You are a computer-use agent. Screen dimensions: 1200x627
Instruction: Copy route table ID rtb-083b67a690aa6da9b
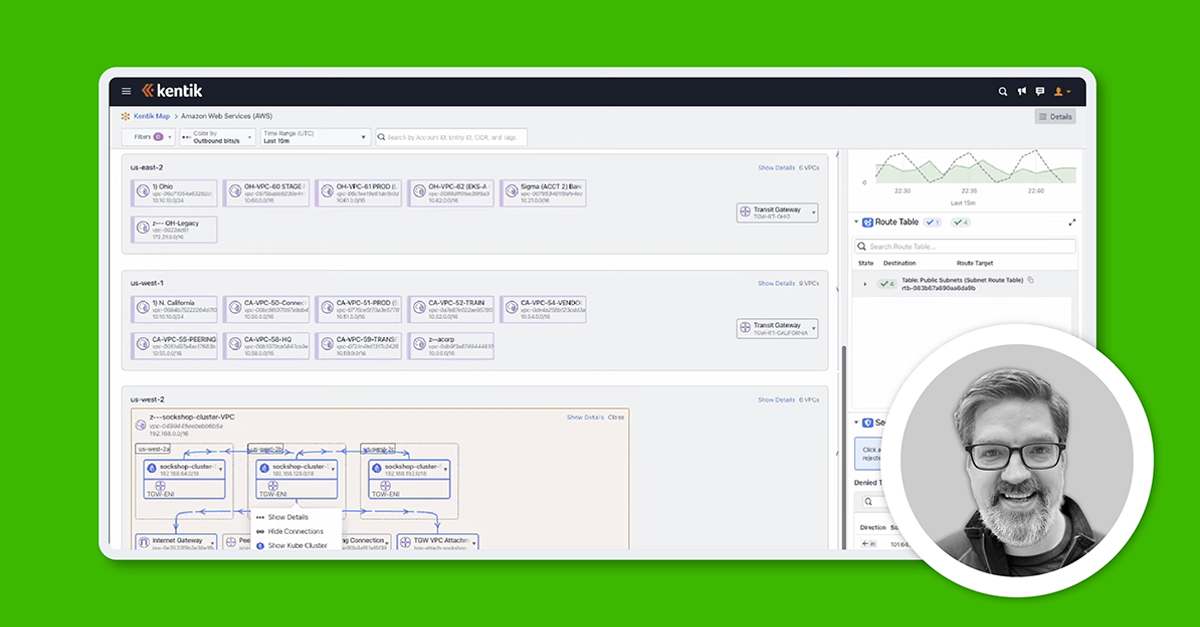(x=1031, y=279)
